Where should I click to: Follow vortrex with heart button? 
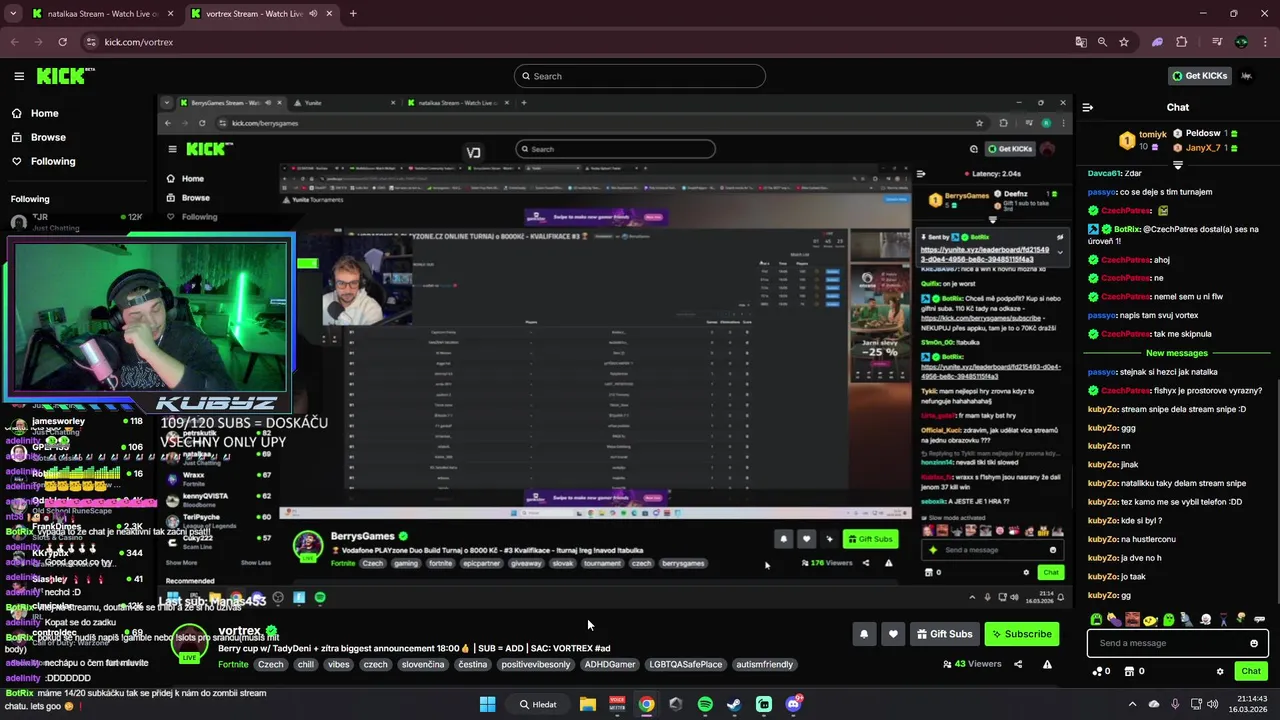(x=893, y=634)
